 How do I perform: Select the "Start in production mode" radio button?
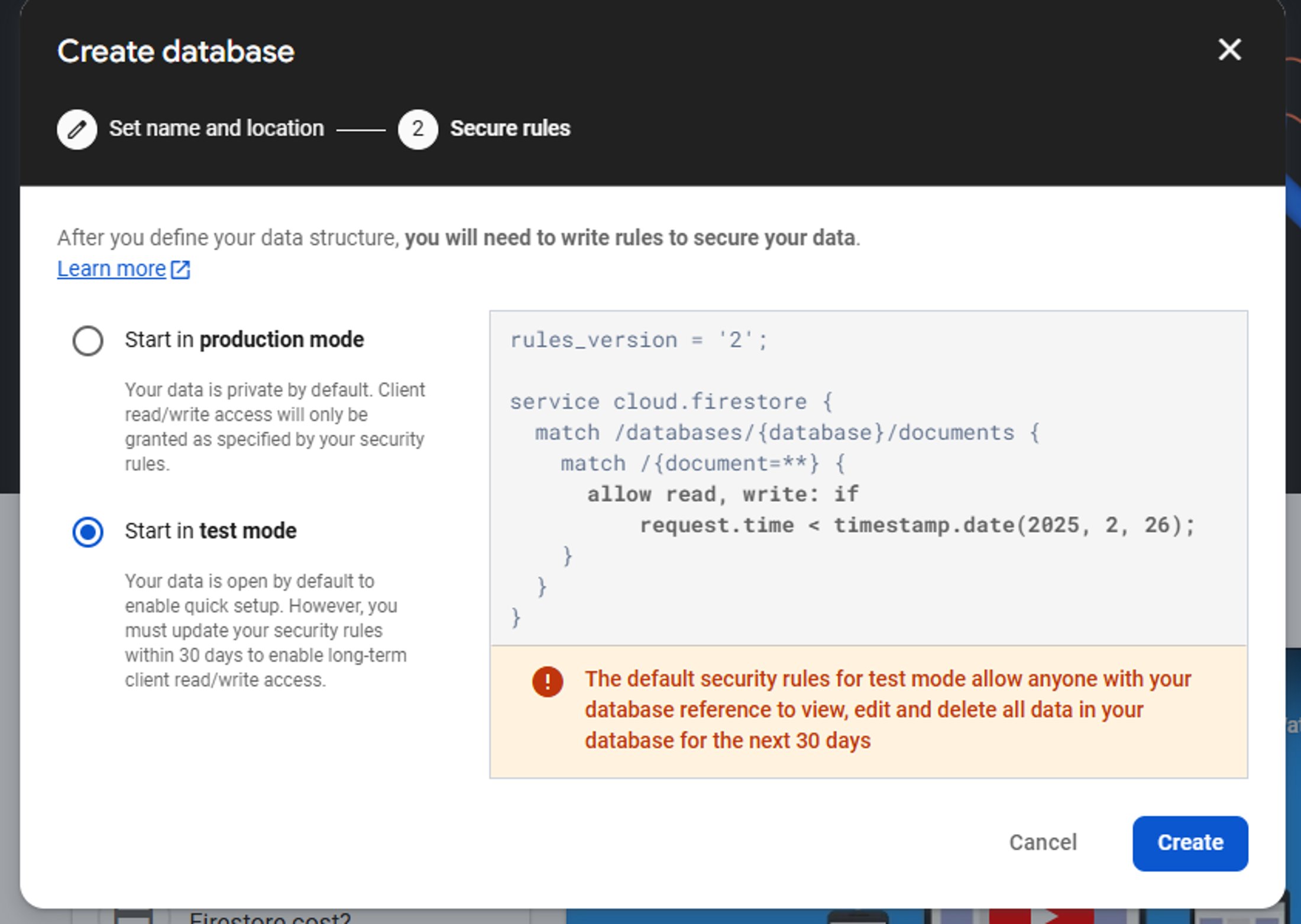click(88, 340)
